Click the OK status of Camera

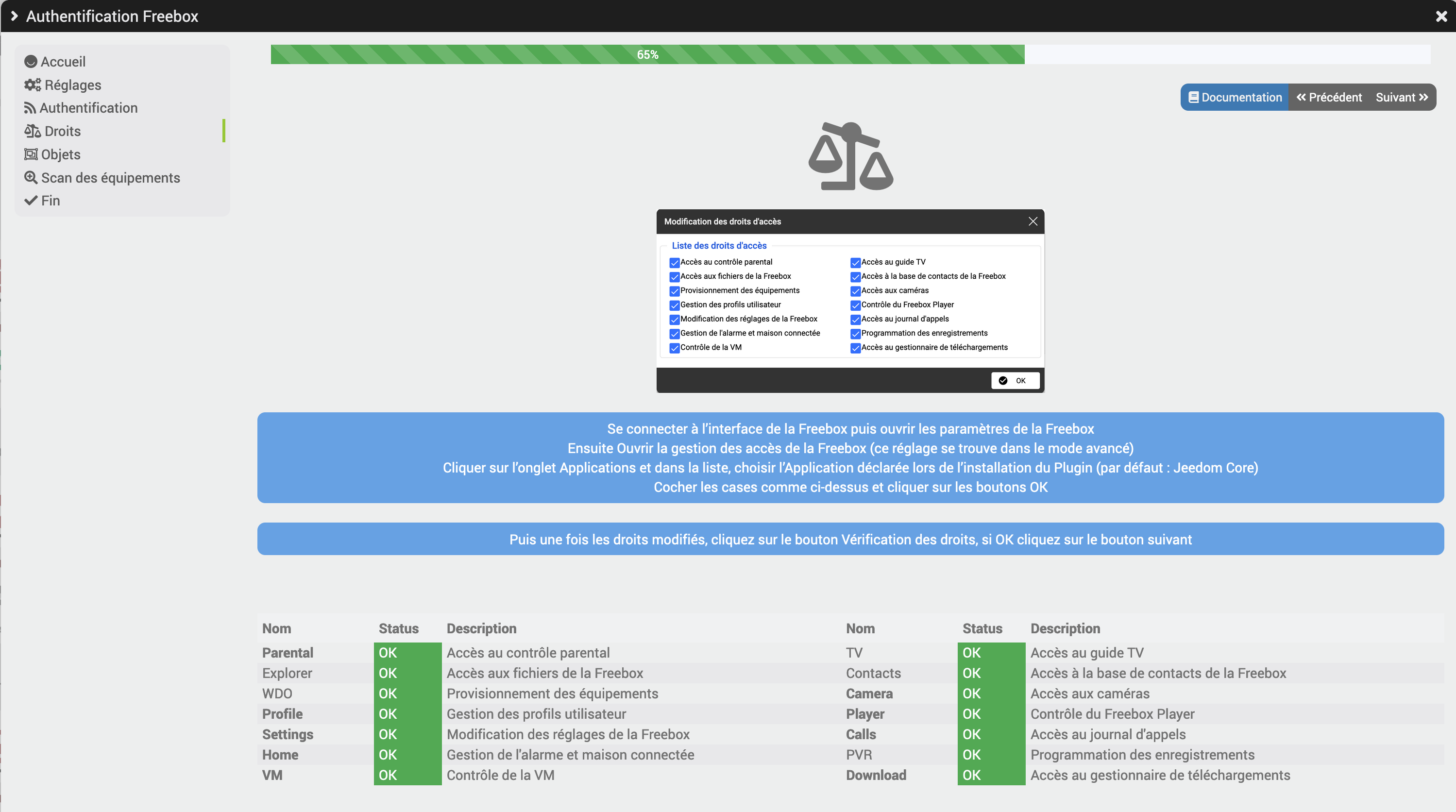[991, 694]
